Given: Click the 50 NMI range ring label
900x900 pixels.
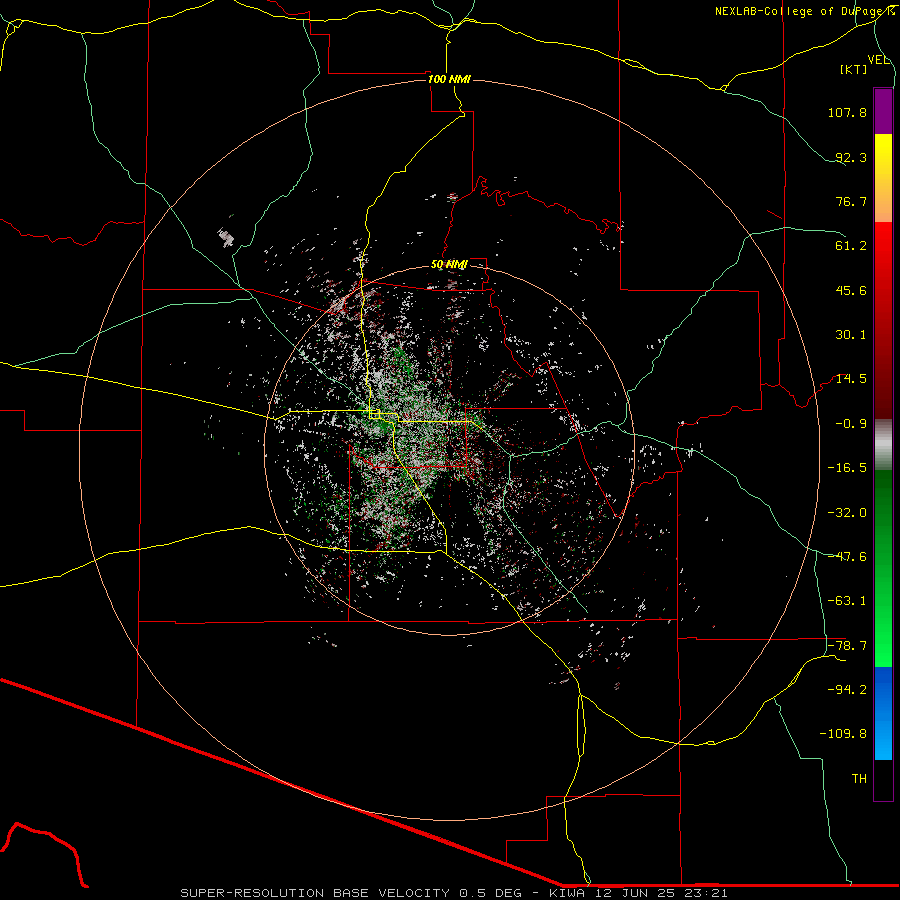Looking at the screenshot, I should tap(449, 264).
